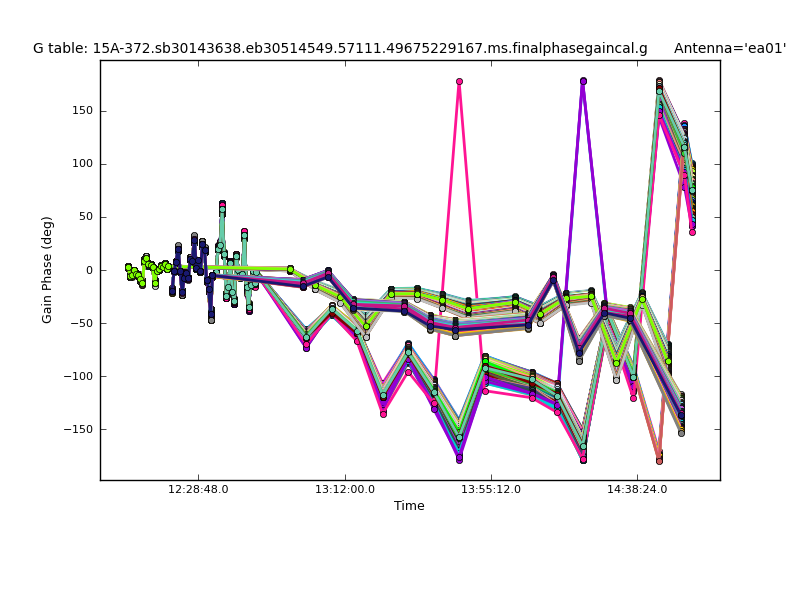800x600 pixels.
Task: Click the first green data marker at plot start
Action: tap(128, 267)
